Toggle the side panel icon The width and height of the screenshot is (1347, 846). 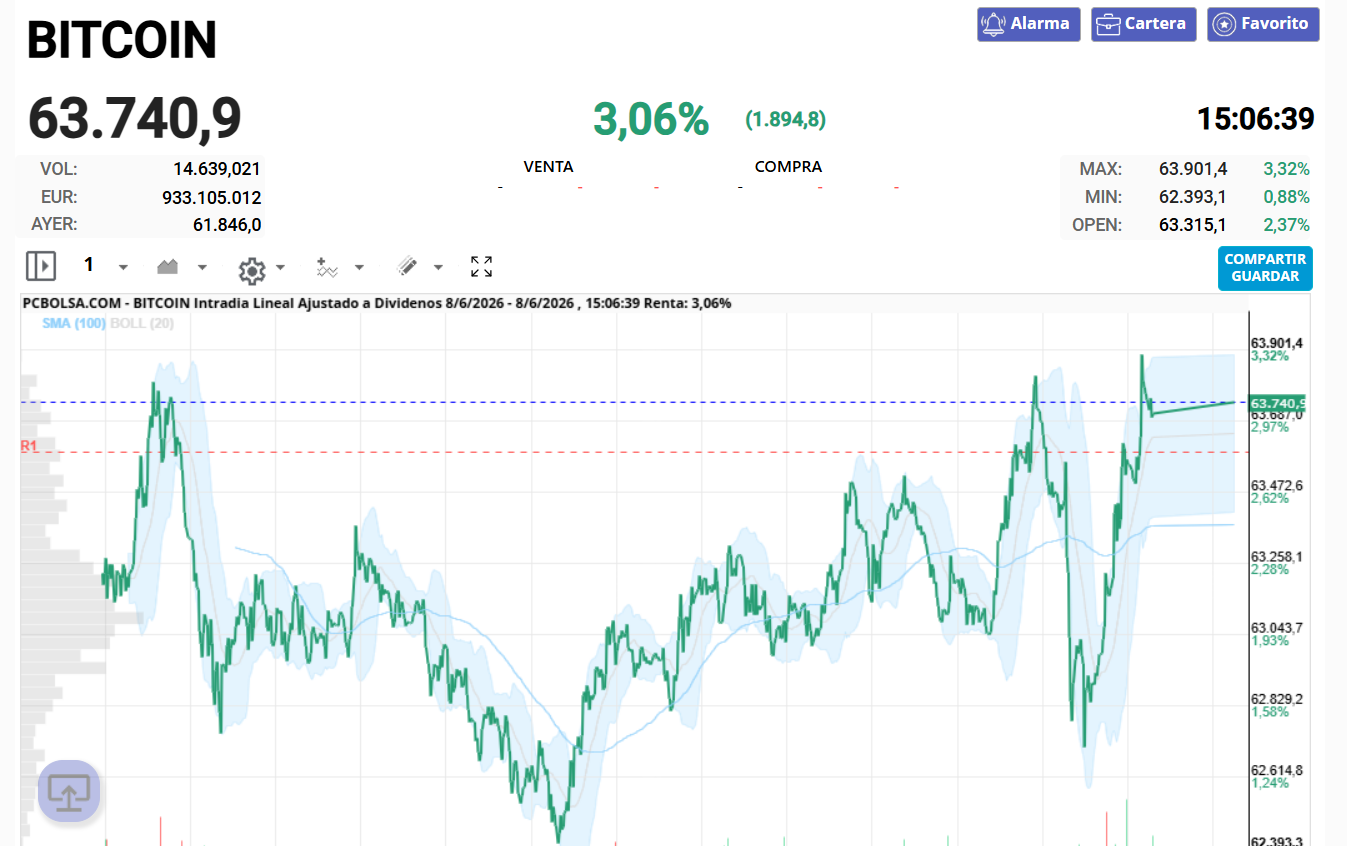(x=41, y=266)
